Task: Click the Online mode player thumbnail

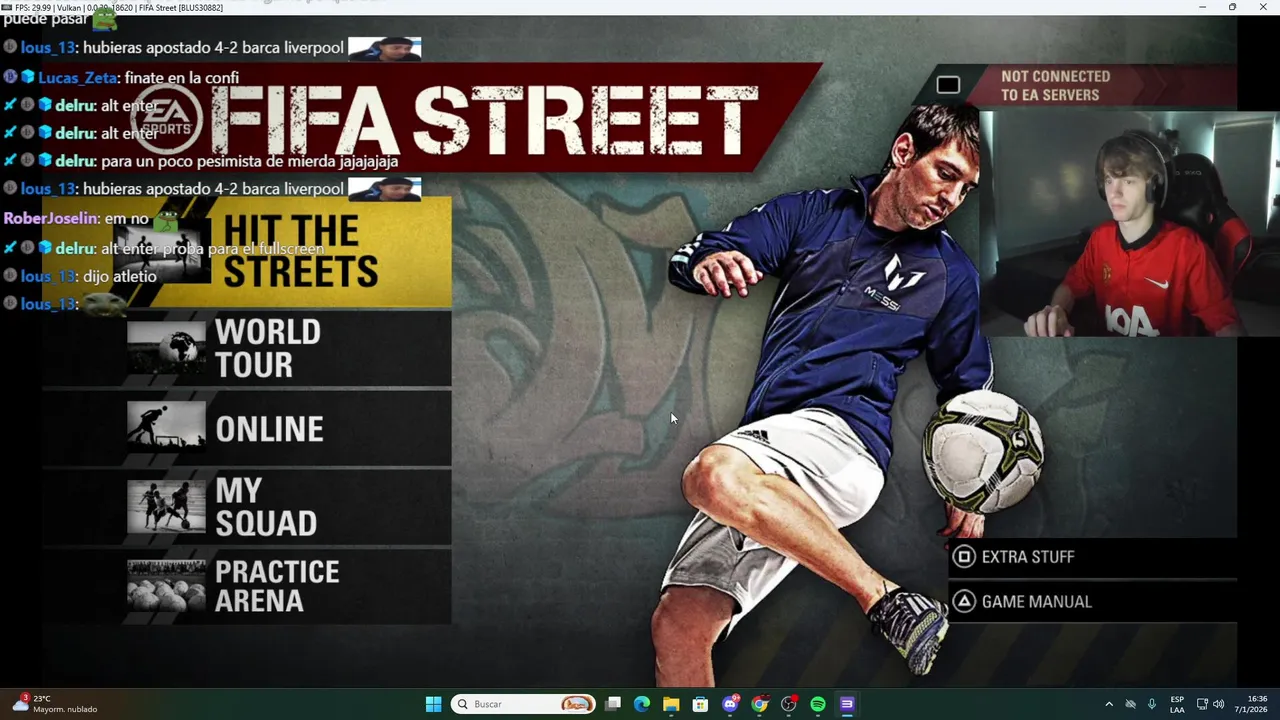Action: pyautogui.click(x=166, y=428)
